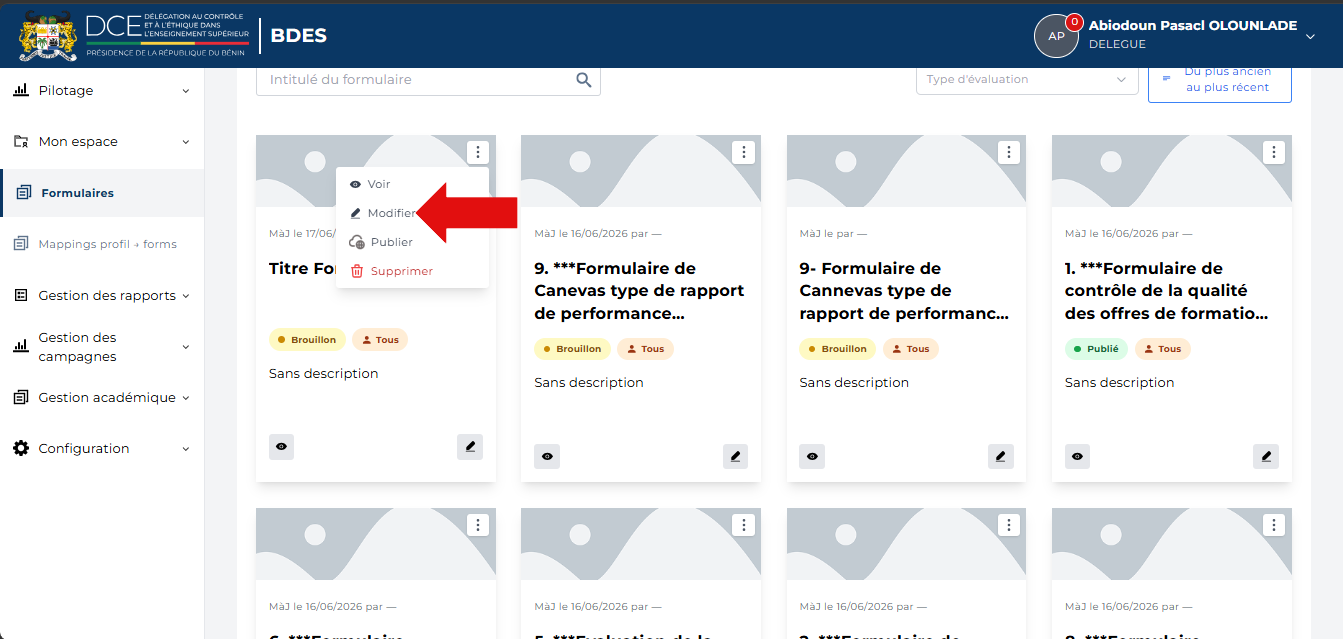Image resolution: width=1343 pixels, height=639 pixels.
Task: Open three-dot menu on Canevas type card
Action: tap(743, 152)
